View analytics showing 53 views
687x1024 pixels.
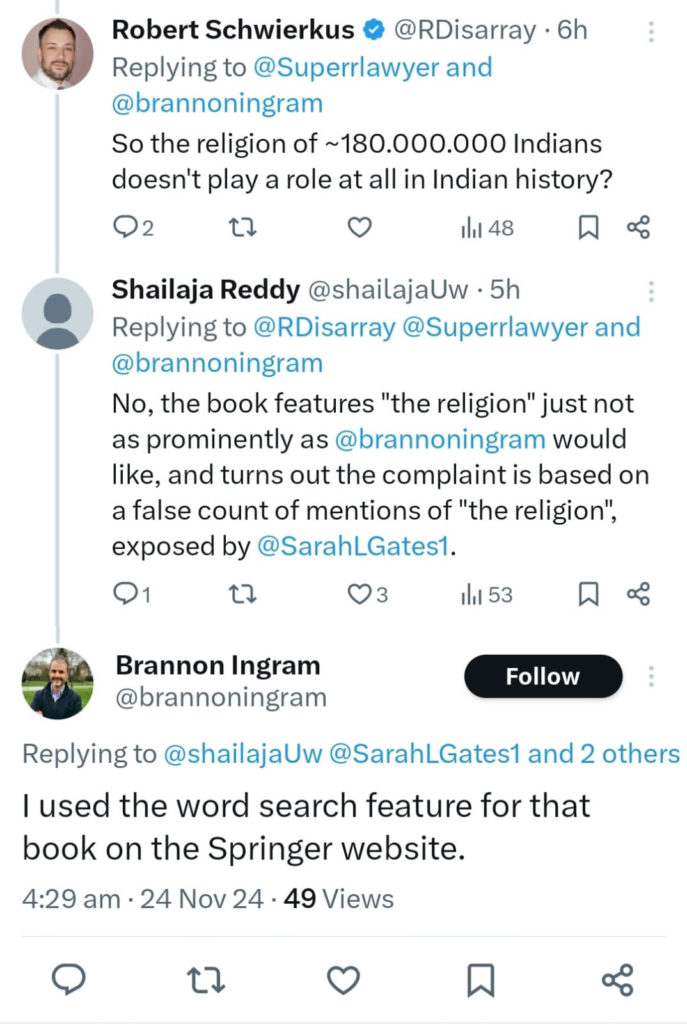click(486, 595)
